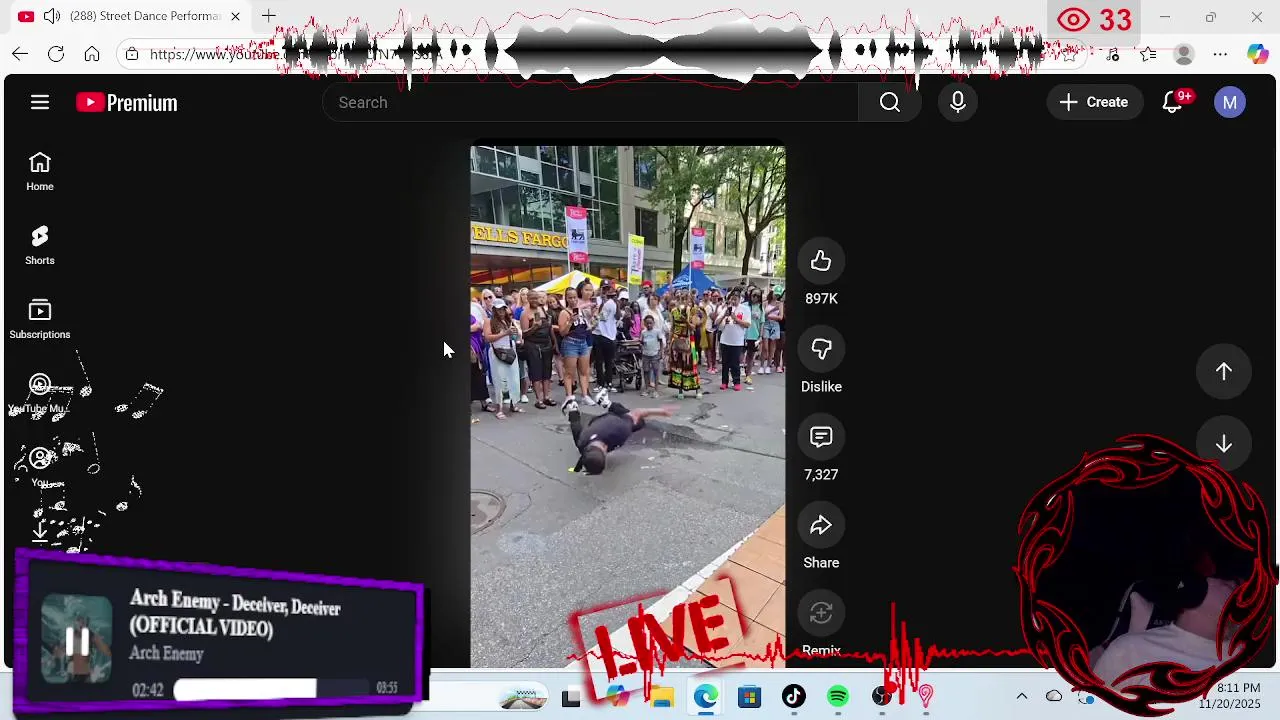The image size is (1280, 720).
Task: Focus the YouTube Search field
Action: click(590, 102)
